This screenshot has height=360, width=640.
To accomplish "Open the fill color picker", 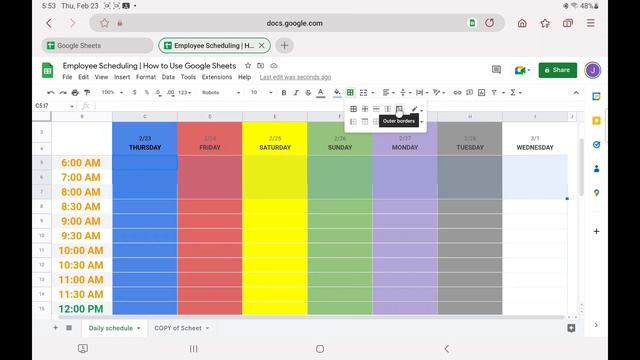I will tap(337, 93).
